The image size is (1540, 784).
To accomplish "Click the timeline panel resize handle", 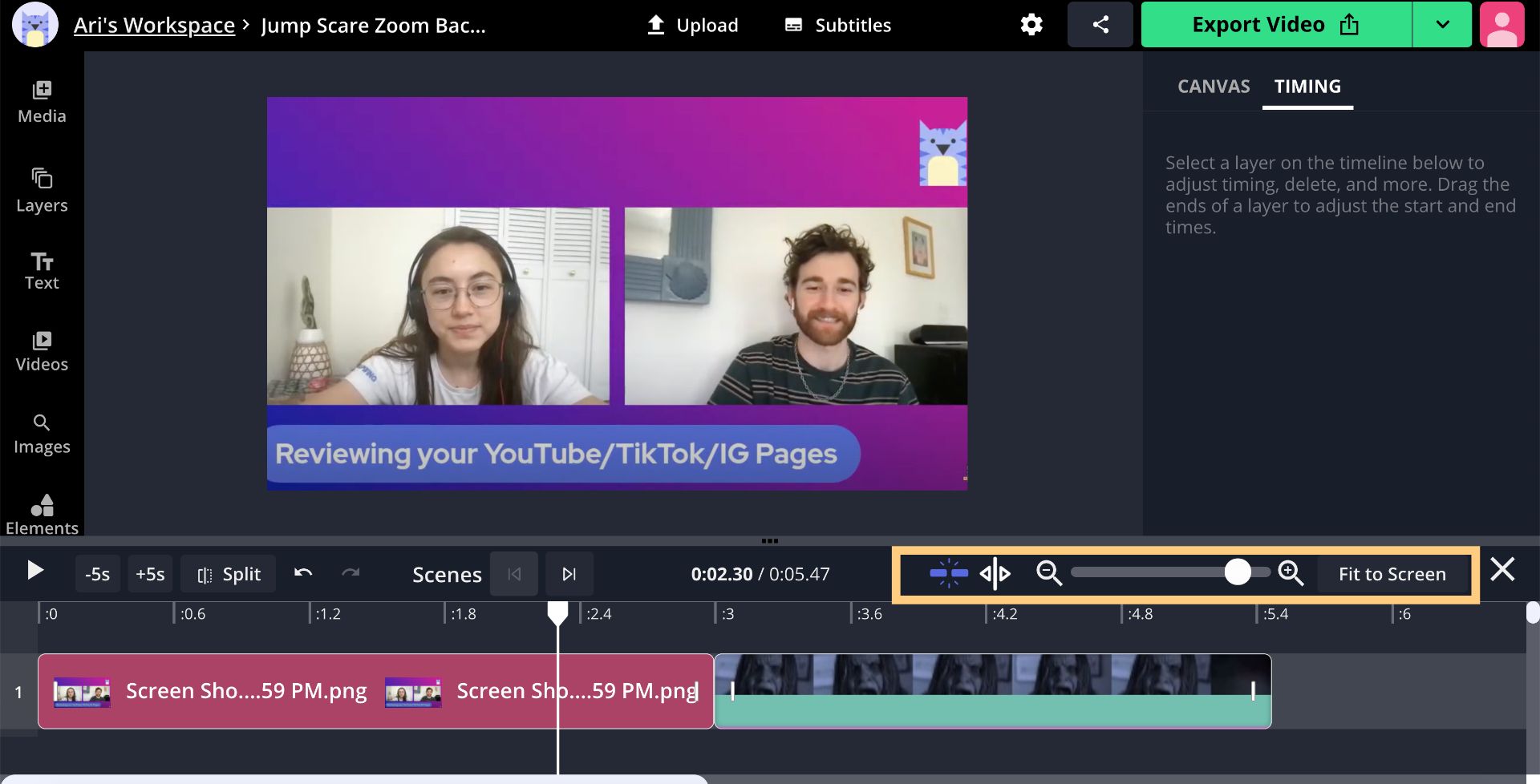I will tap(770, 541).
